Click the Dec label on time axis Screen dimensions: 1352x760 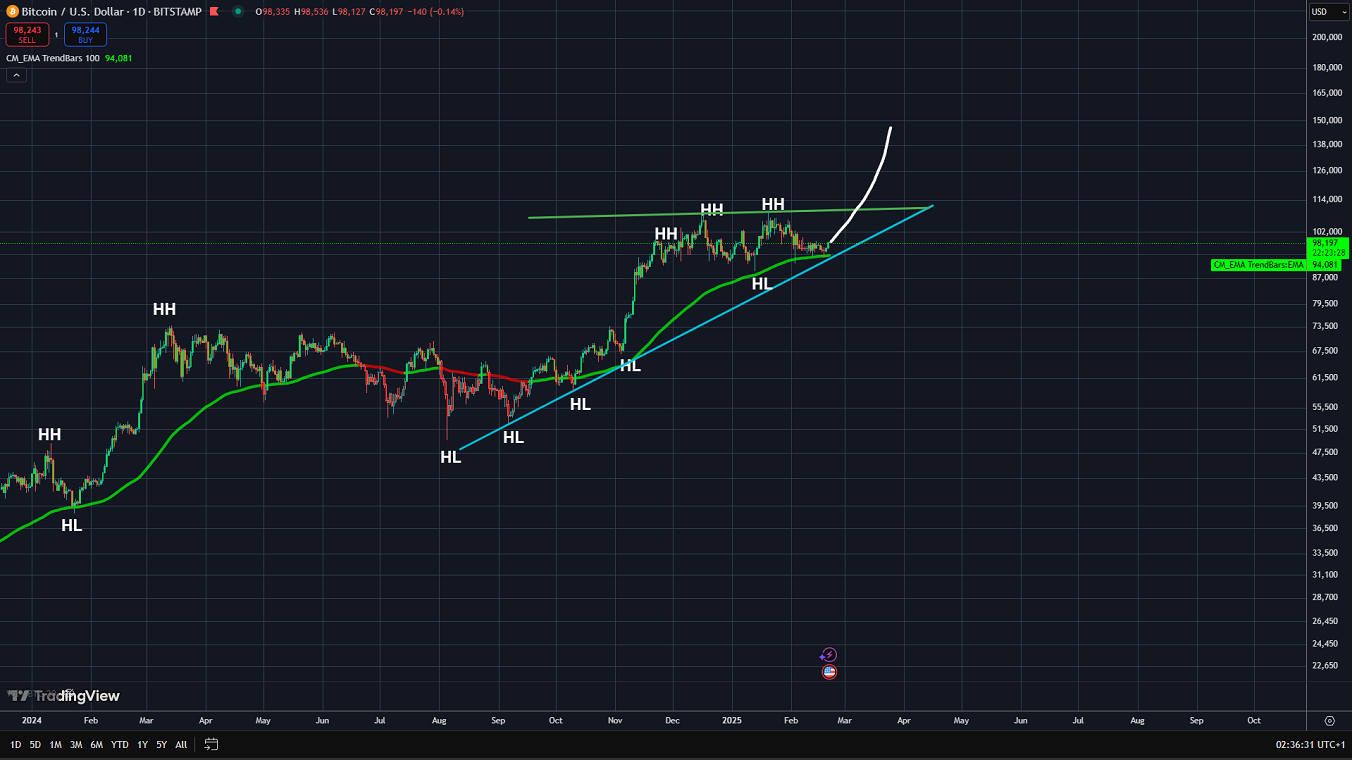pos(673,720)
